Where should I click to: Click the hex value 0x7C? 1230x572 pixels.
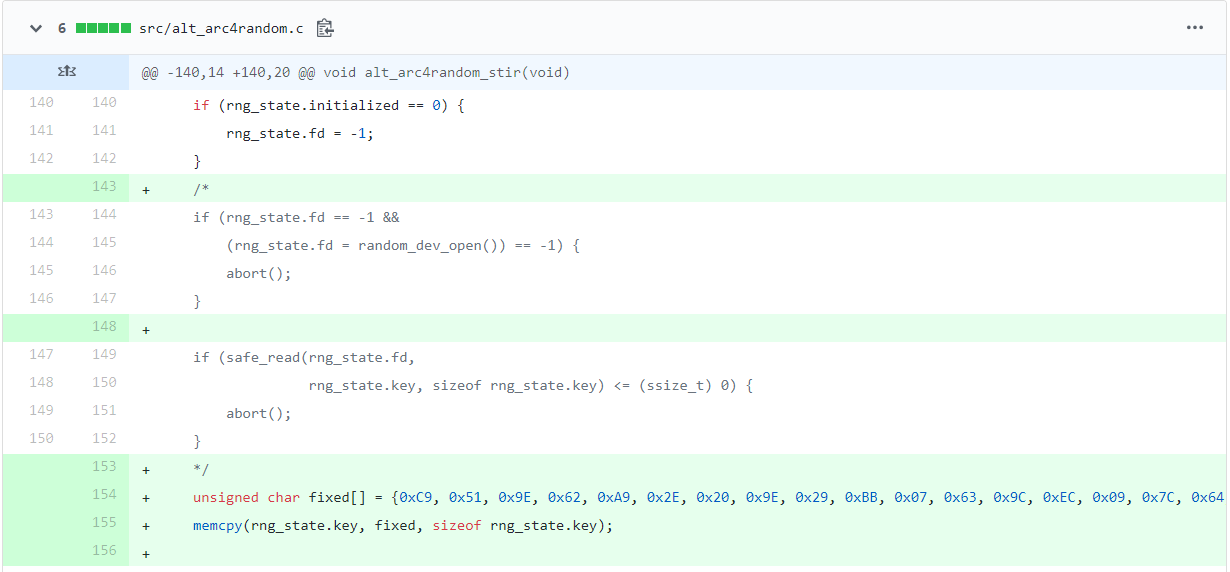coord(1158,497)
